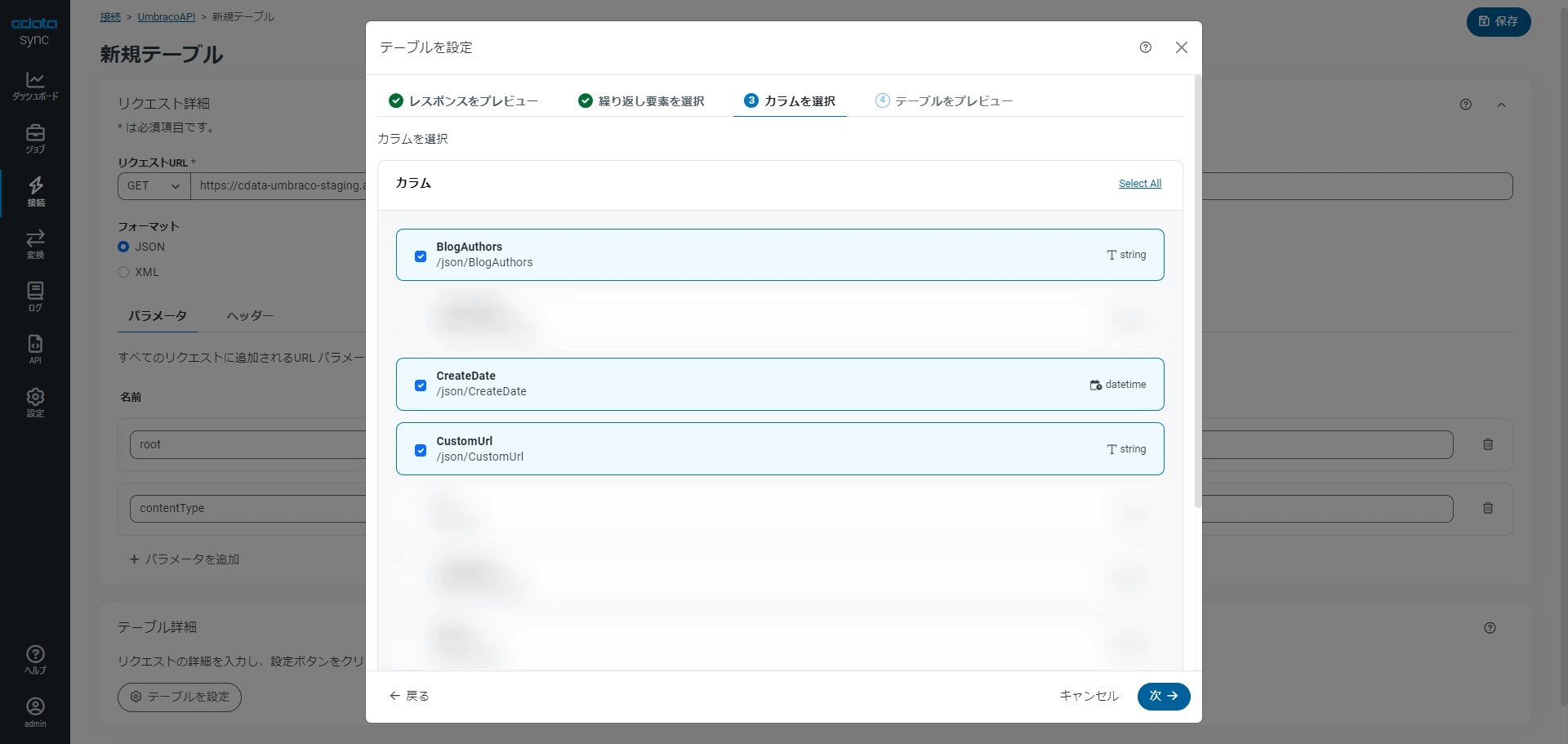Click help icon in Request Details panel
The width and height of the screenshot is (1568, 744).
pyautogui.click(x=1466, y=105)
